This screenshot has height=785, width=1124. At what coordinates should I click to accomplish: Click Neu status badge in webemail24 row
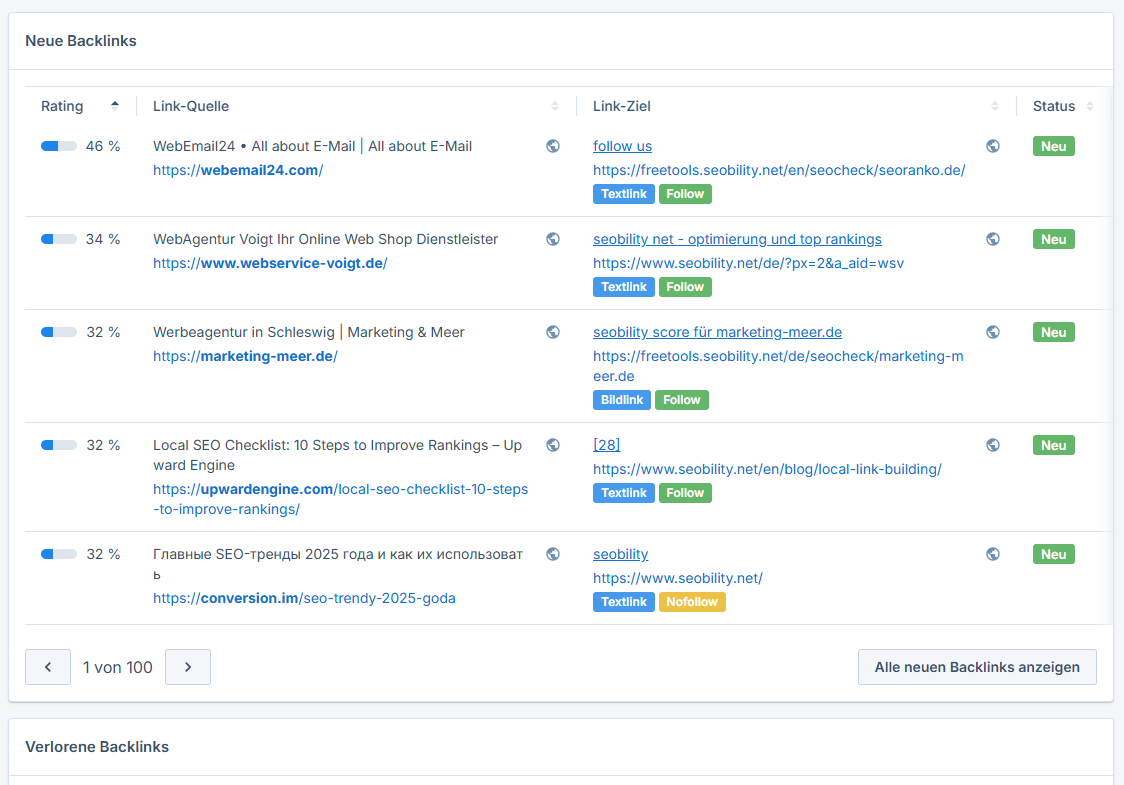click(1054, 146)
